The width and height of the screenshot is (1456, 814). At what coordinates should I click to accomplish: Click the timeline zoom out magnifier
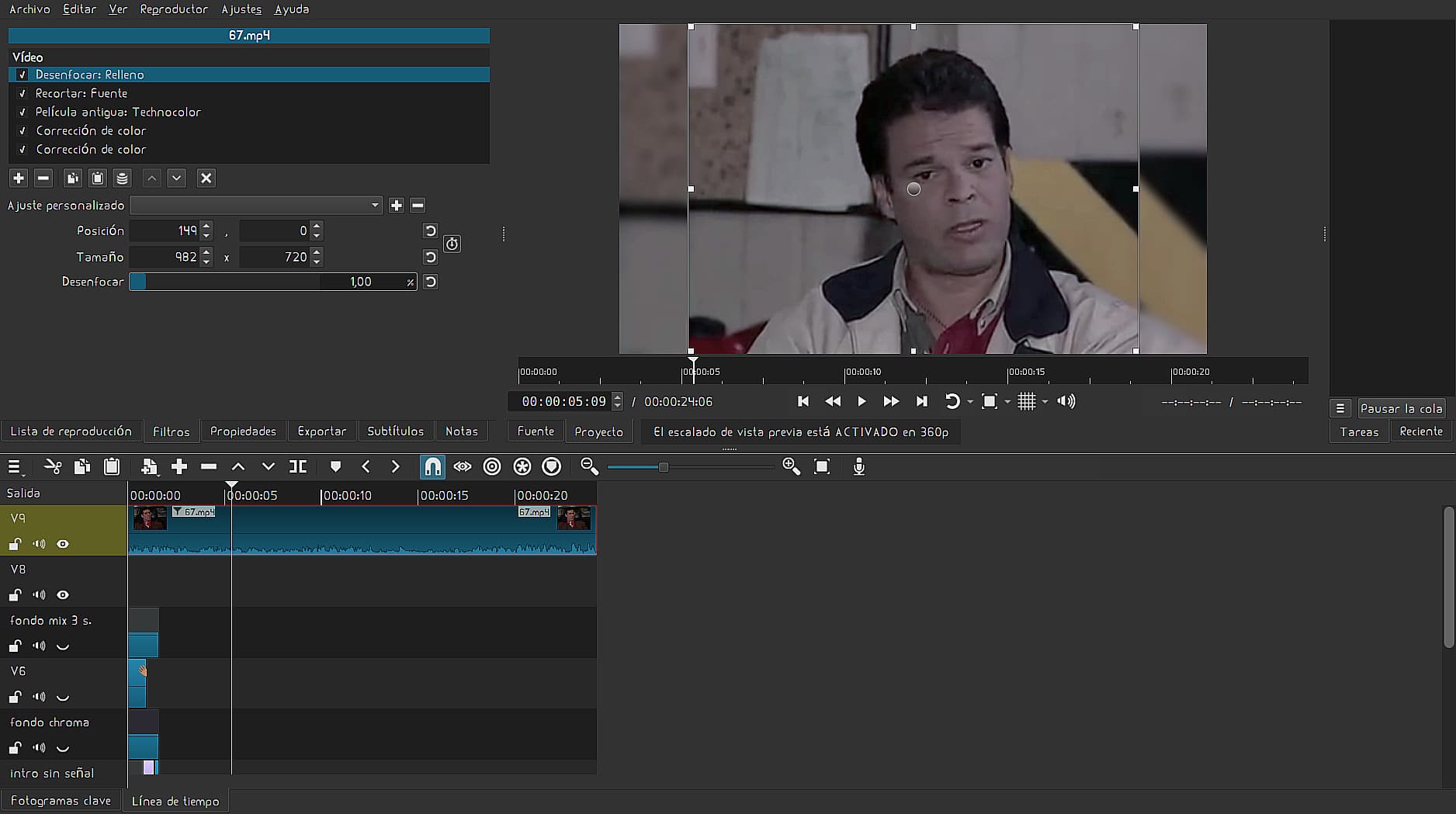pyautogui.click(x=589, y=466)
